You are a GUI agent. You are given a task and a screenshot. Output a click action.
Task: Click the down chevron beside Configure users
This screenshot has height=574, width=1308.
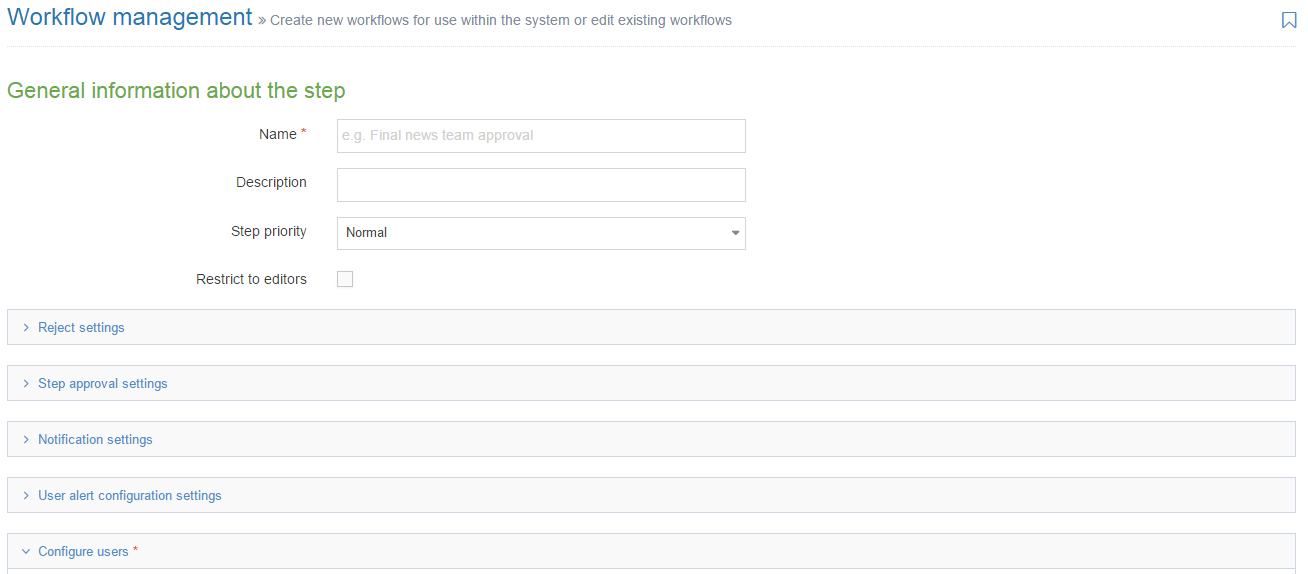tap(26, 552)
